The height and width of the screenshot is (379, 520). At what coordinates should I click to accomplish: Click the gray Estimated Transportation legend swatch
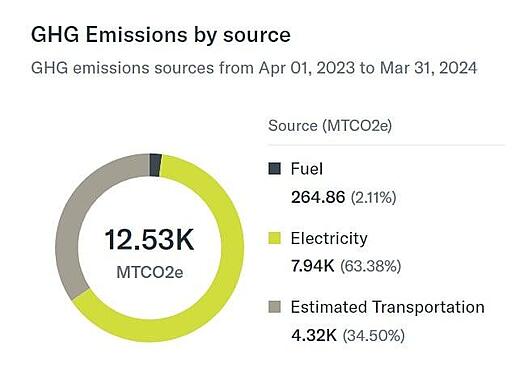tap(275, 307)
